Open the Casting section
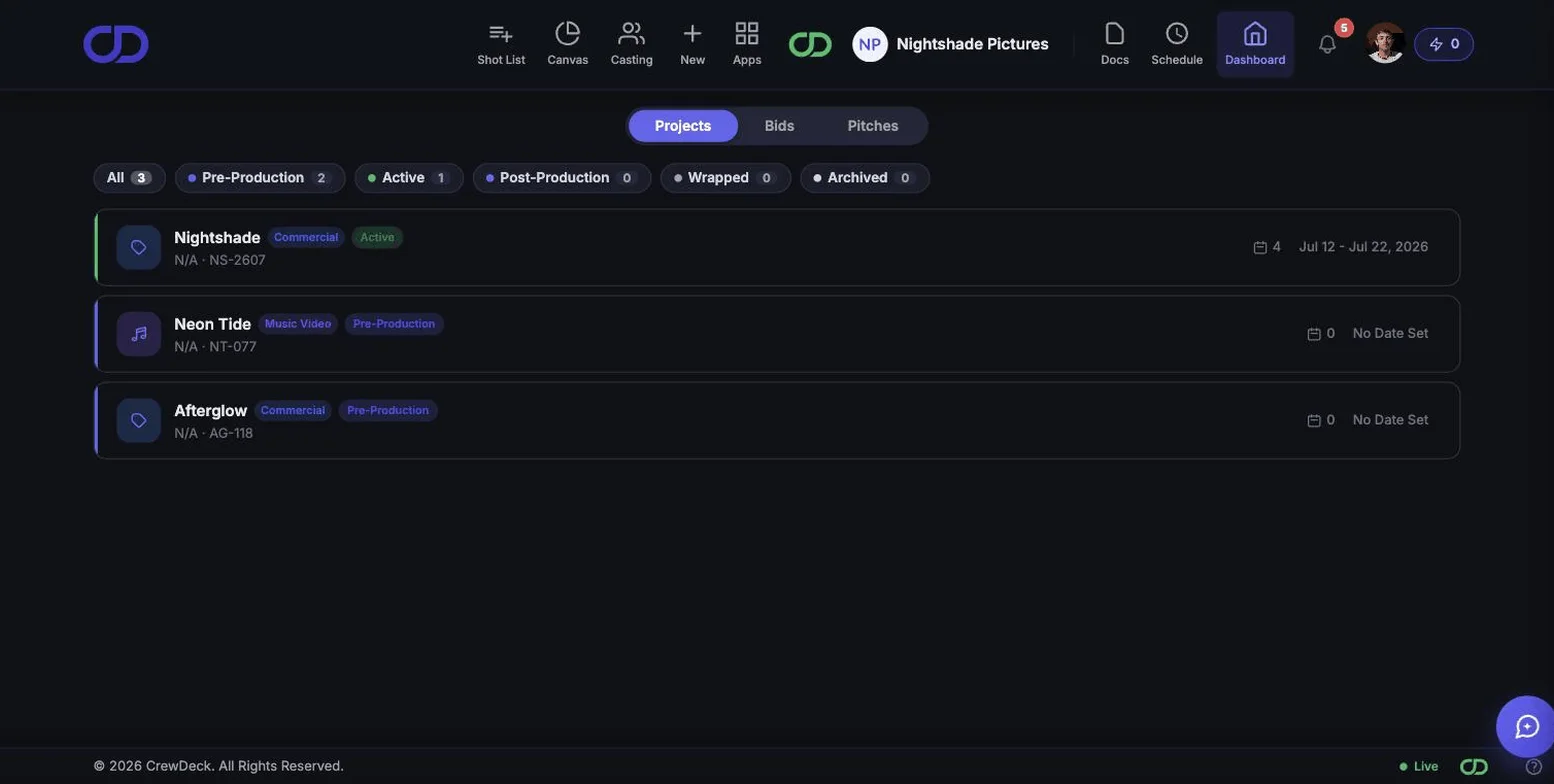 point(632,44)
